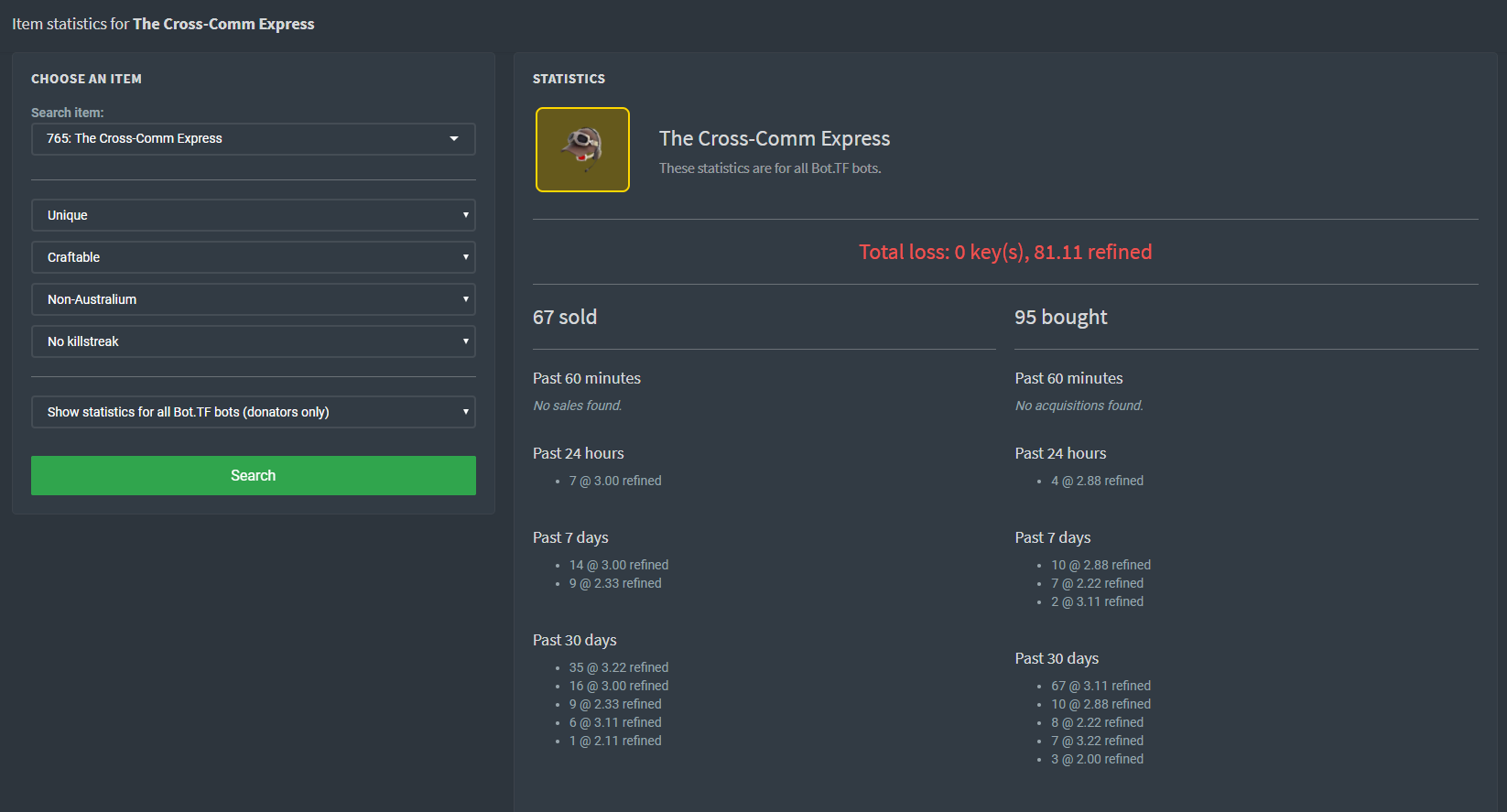The width and height of the screenshot is (1507, 812).
Task: Click '4 @ 2.88 refined' under bought
Action: tap(1098, 481)
